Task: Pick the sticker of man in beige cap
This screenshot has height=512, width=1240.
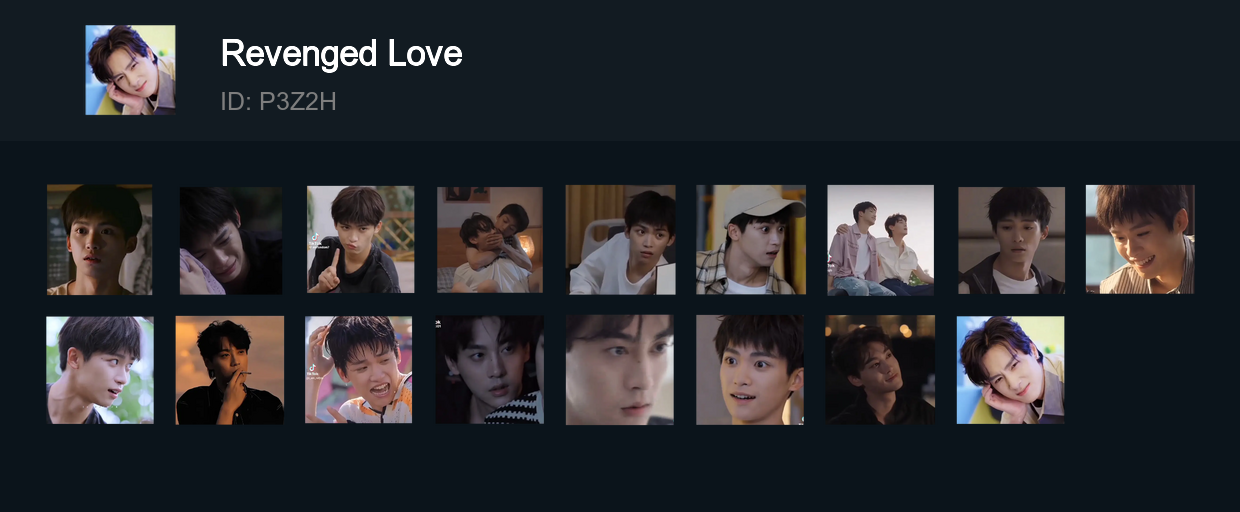Action: tap(751, 240)
